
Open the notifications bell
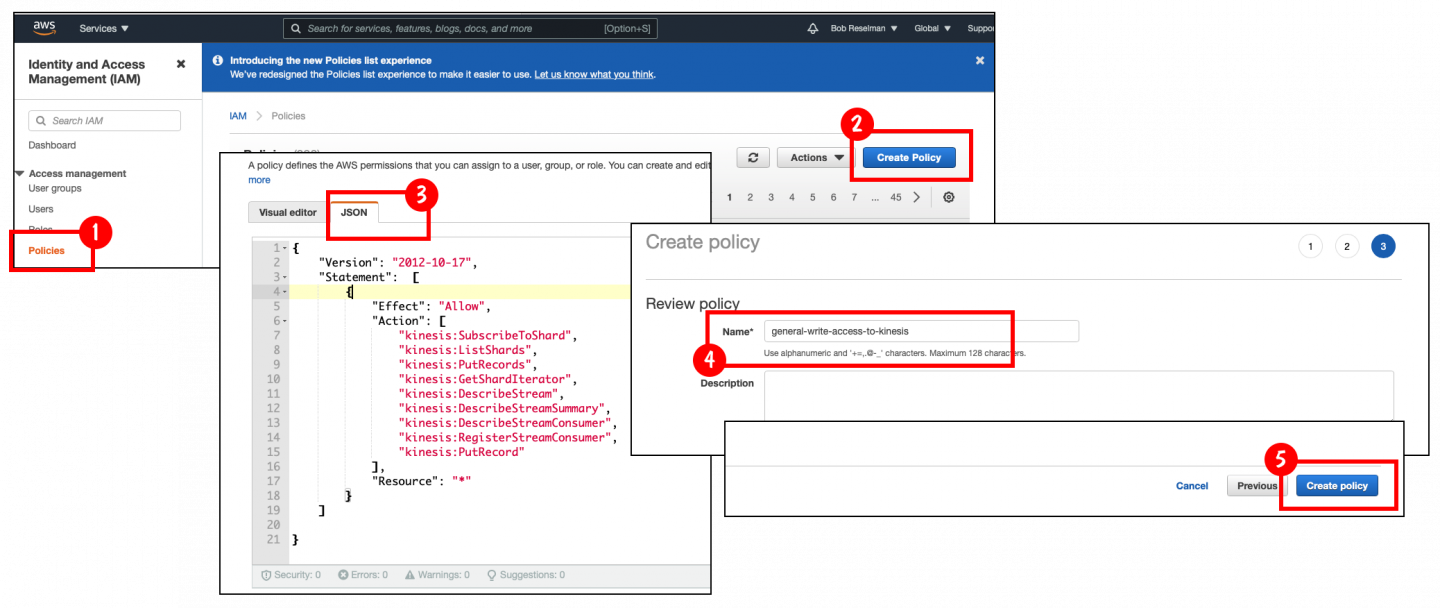tap(813, 28)
